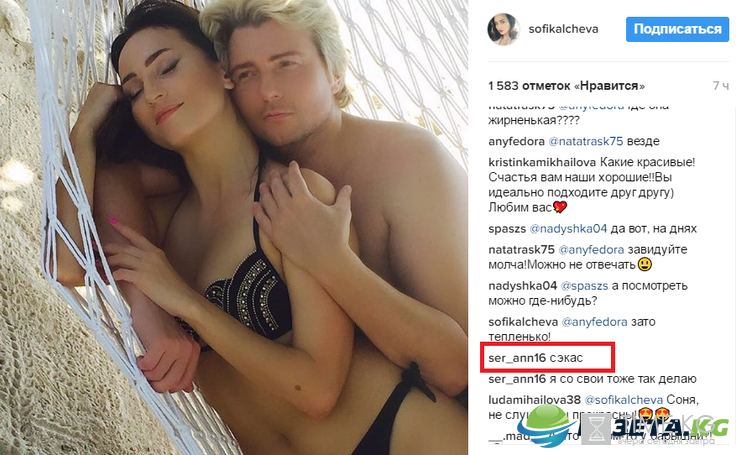Click the @sofikalcheva mention in ludamihailova38 comment
736x455 pixels.
point(623,400)
